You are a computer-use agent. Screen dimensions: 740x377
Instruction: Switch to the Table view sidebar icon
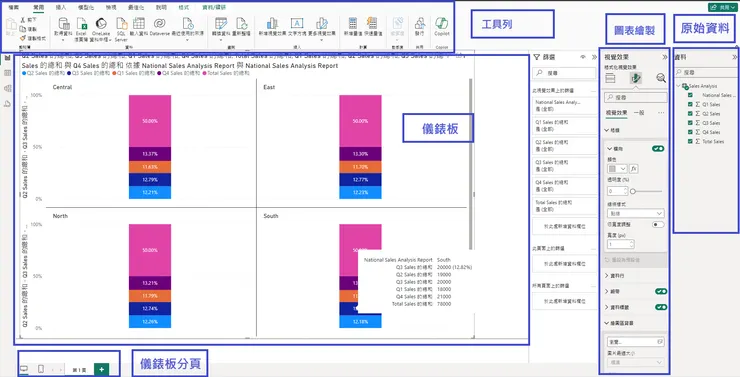pyautogui.click(x=8, y=73)
